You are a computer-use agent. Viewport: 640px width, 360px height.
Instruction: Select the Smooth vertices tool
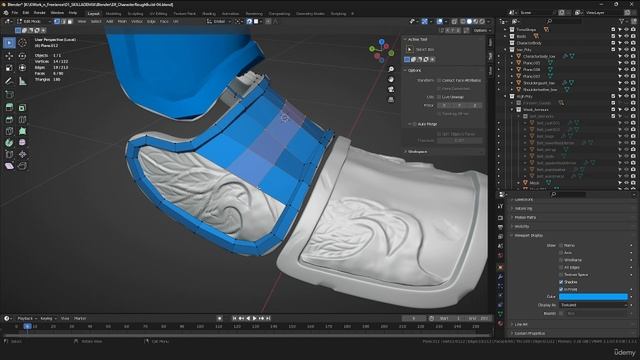click(x=22, y=143)
